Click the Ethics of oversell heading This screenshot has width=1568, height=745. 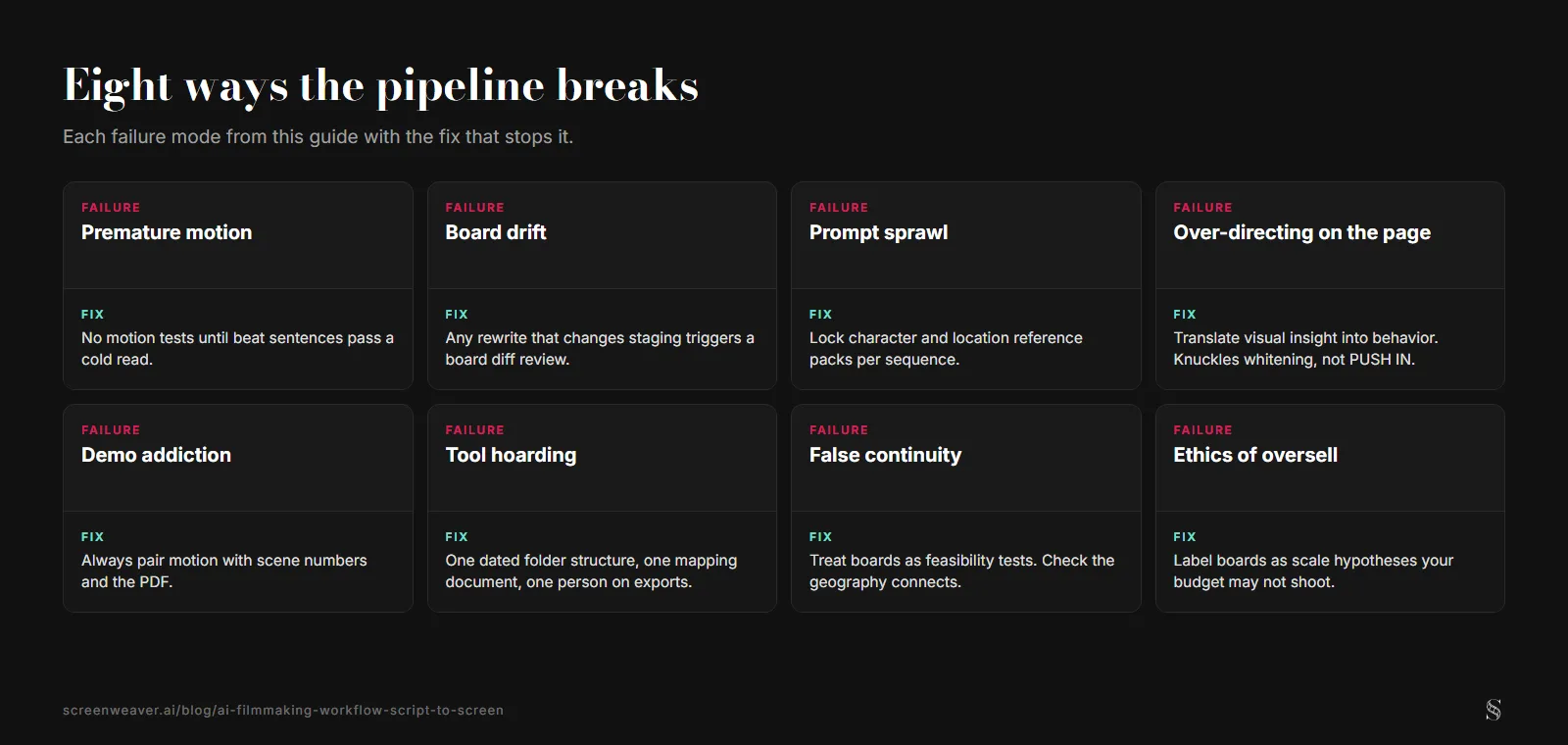pos(1255,455)
